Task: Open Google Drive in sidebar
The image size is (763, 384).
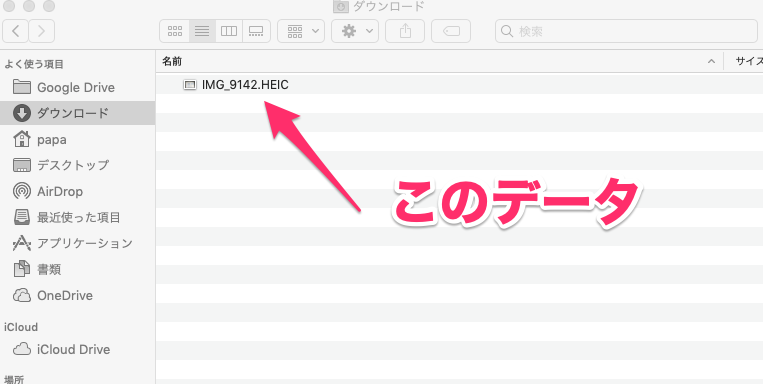Action: [78, 88]
